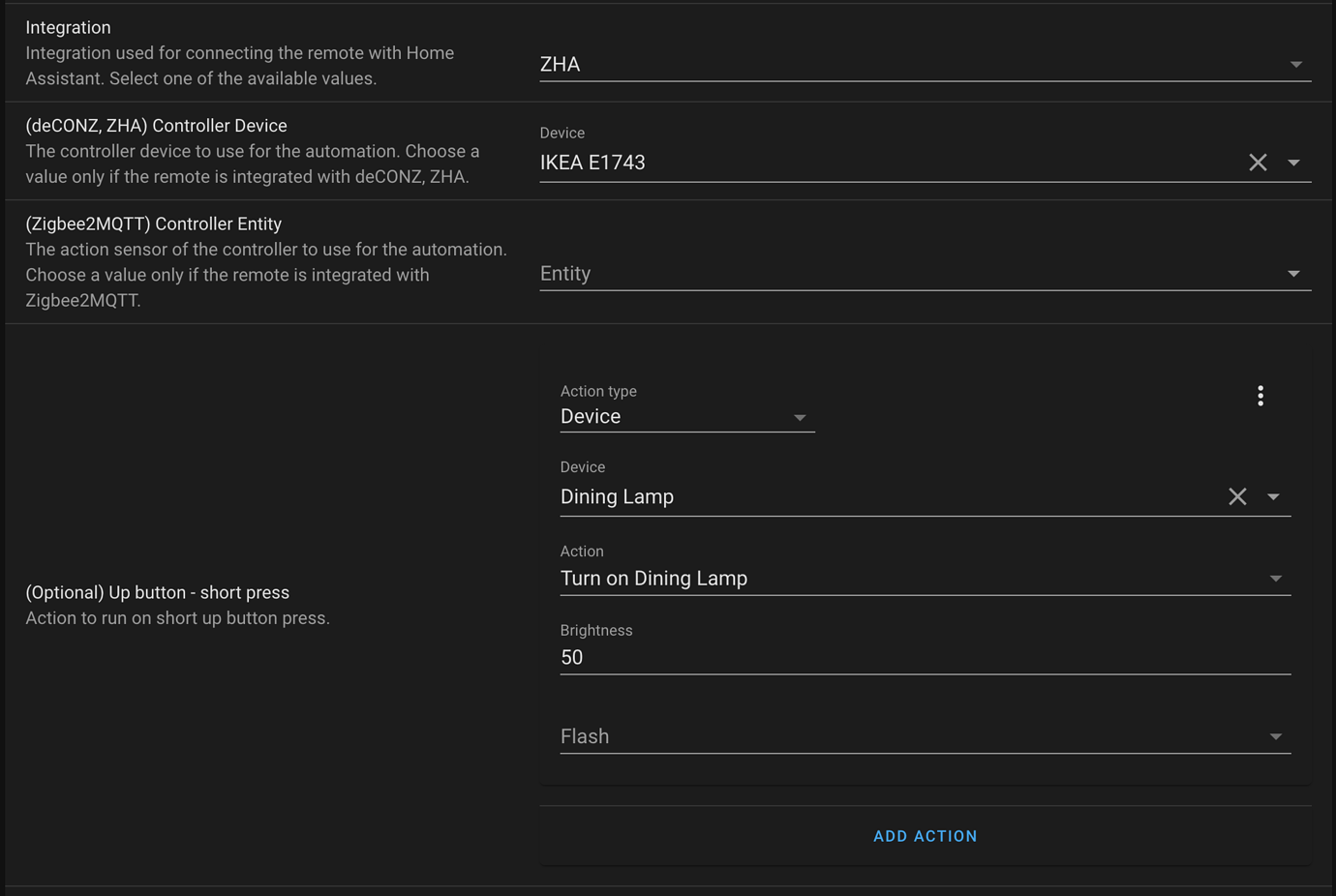Click the Controller Entity dropdown arrow
1336x896 pixels.
tap(1293, 274)
